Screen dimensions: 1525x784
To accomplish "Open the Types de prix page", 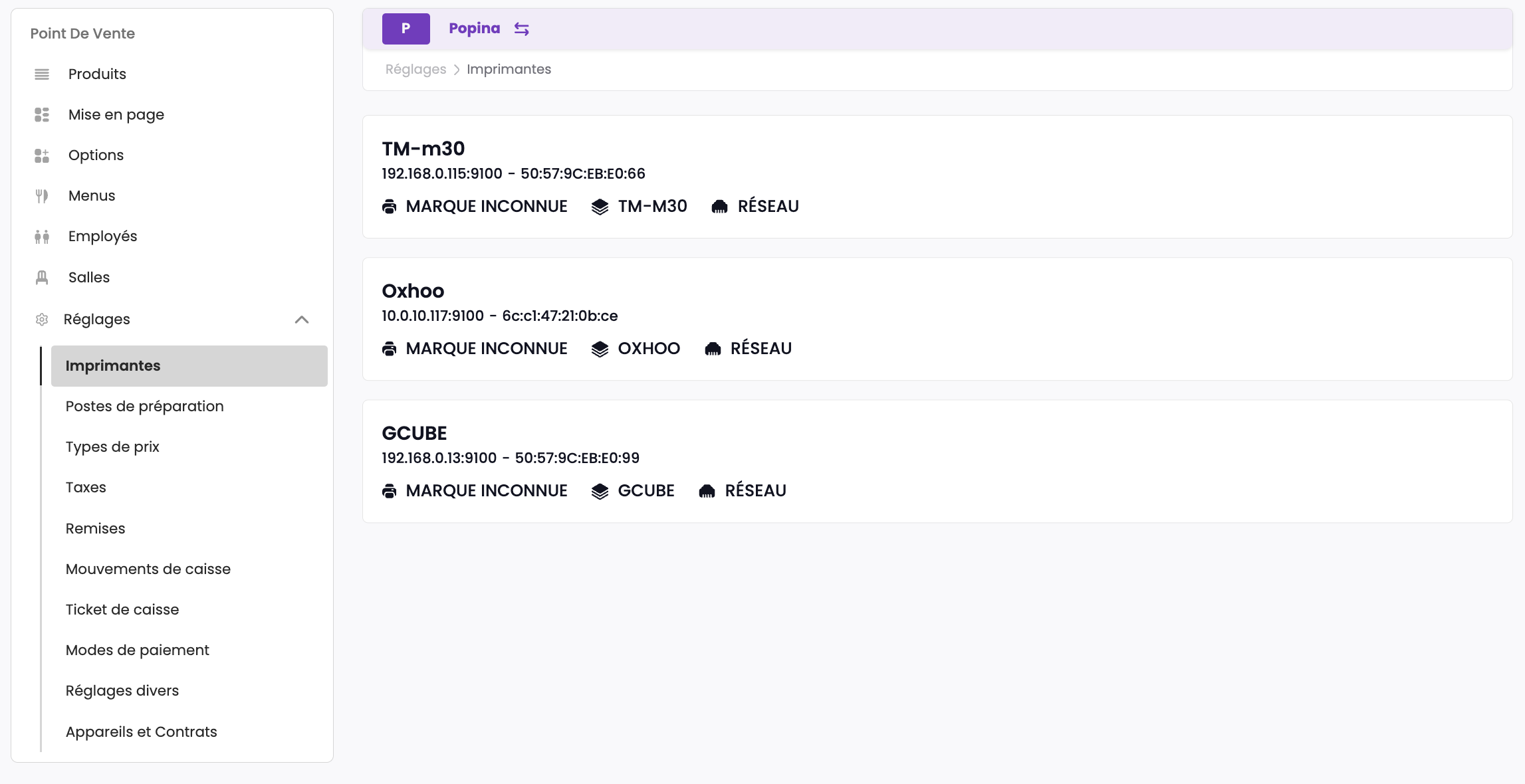I will pos(112,447).
